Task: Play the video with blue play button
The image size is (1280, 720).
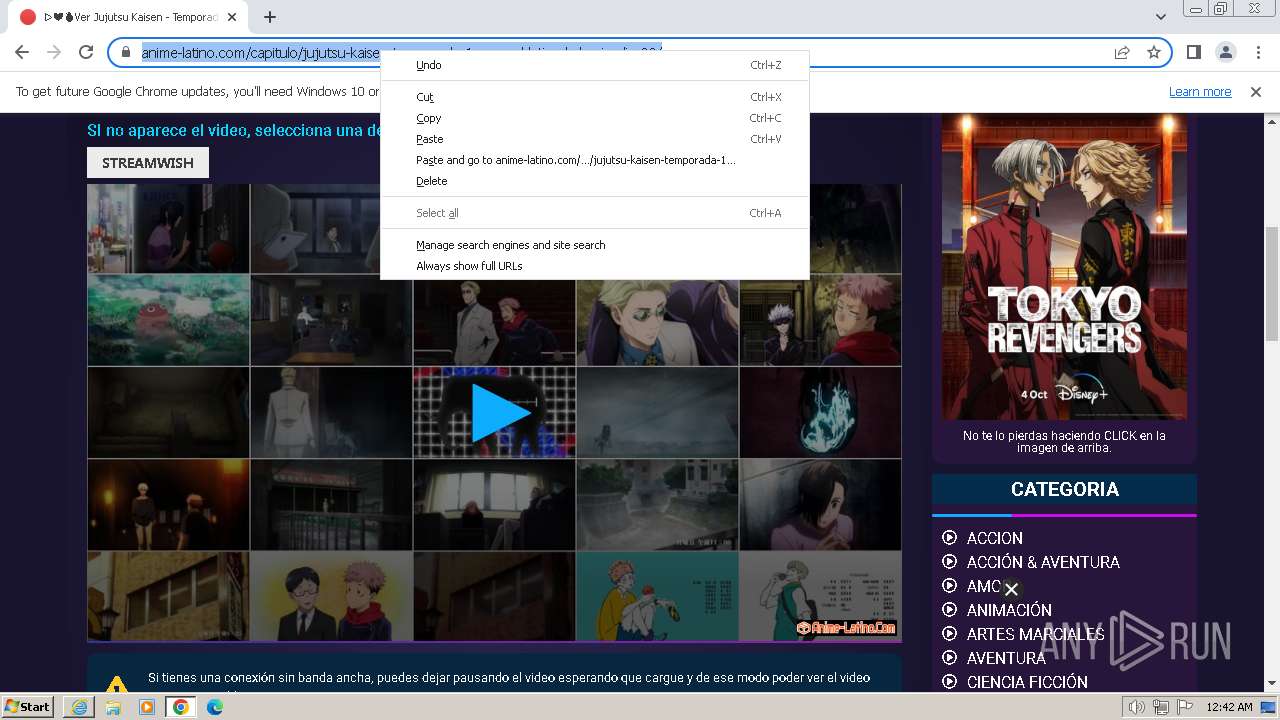Action: click(x=500, y=412)
